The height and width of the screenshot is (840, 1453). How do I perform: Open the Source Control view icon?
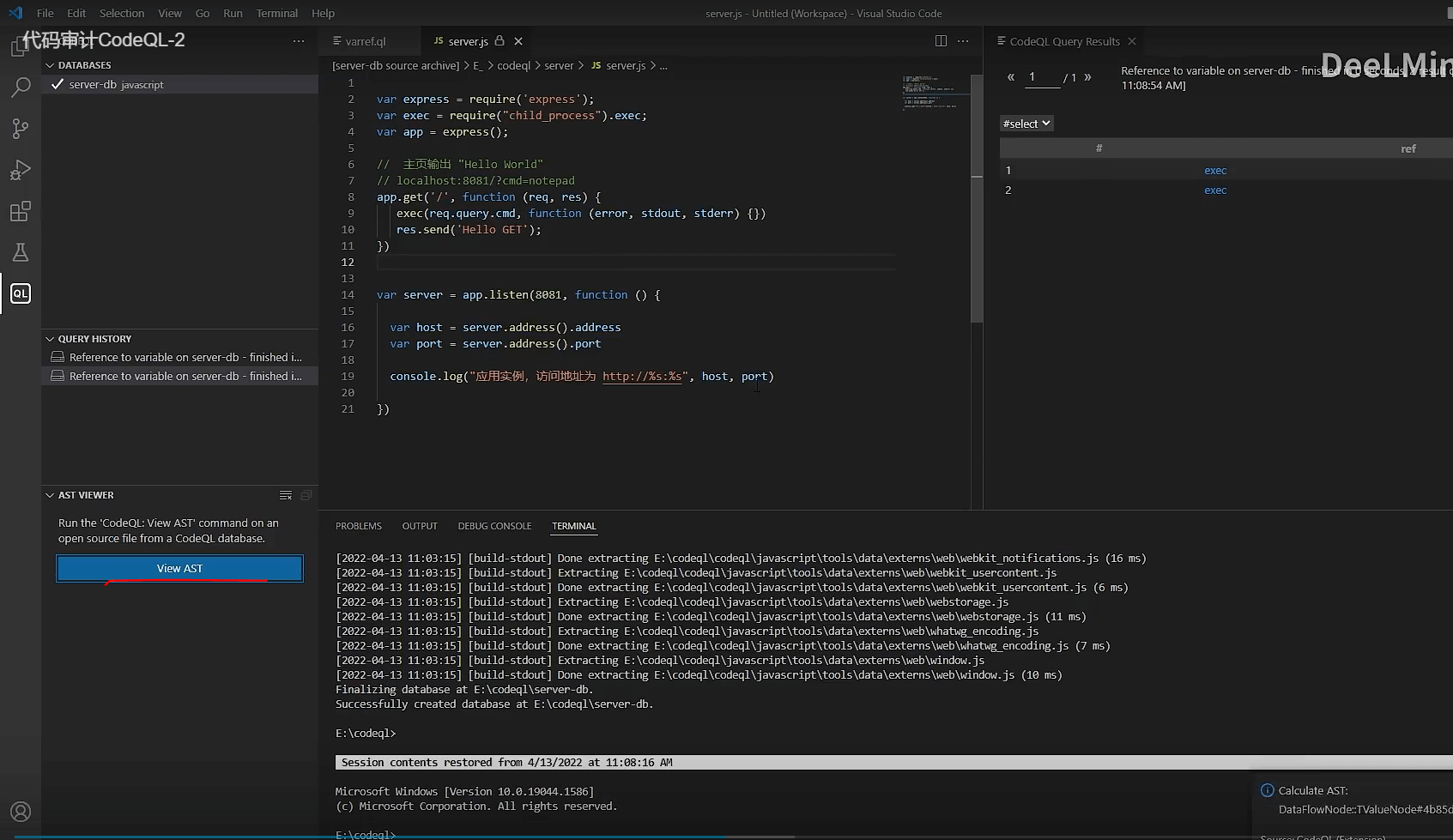tap(20, 129)
